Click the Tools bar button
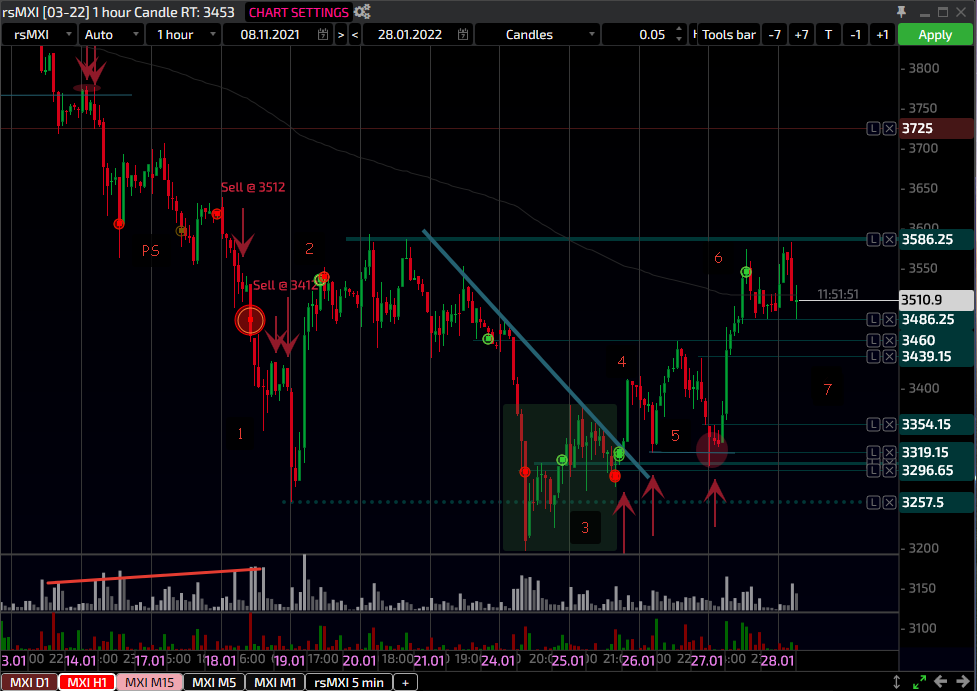The width and height of the screenshot is (977, 691). coord(728,35)
